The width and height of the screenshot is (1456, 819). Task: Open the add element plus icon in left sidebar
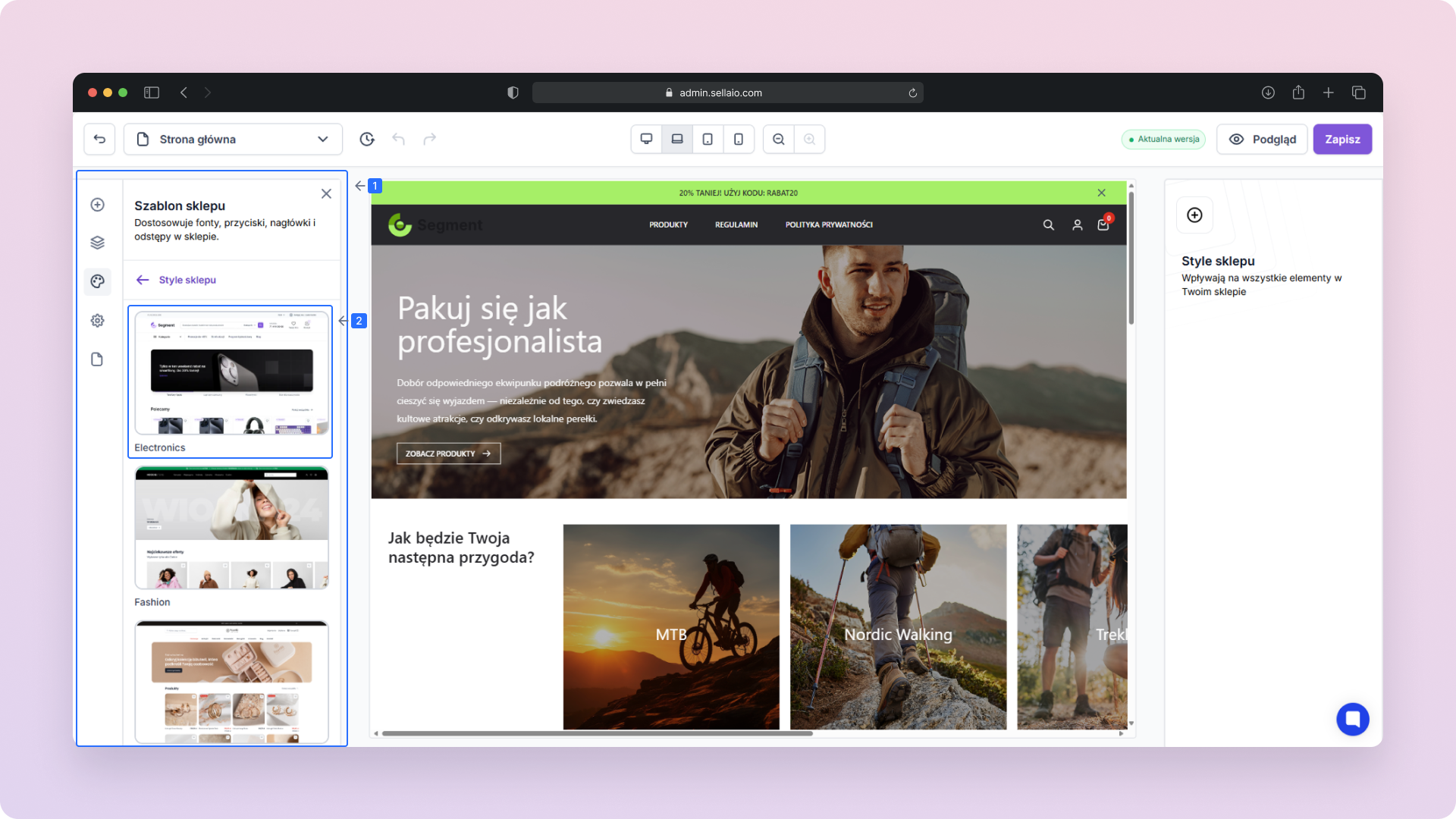click(97, 205)
